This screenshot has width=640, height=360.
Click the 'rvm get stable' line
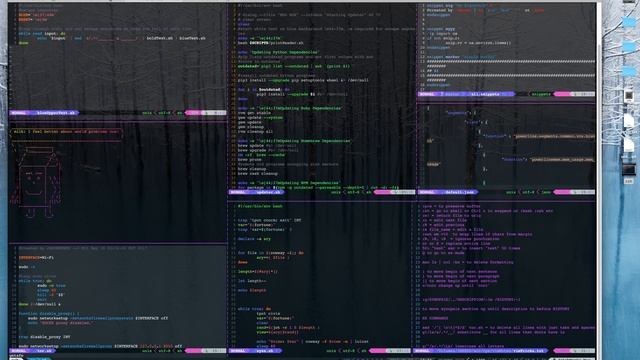[x=253, y=113]
